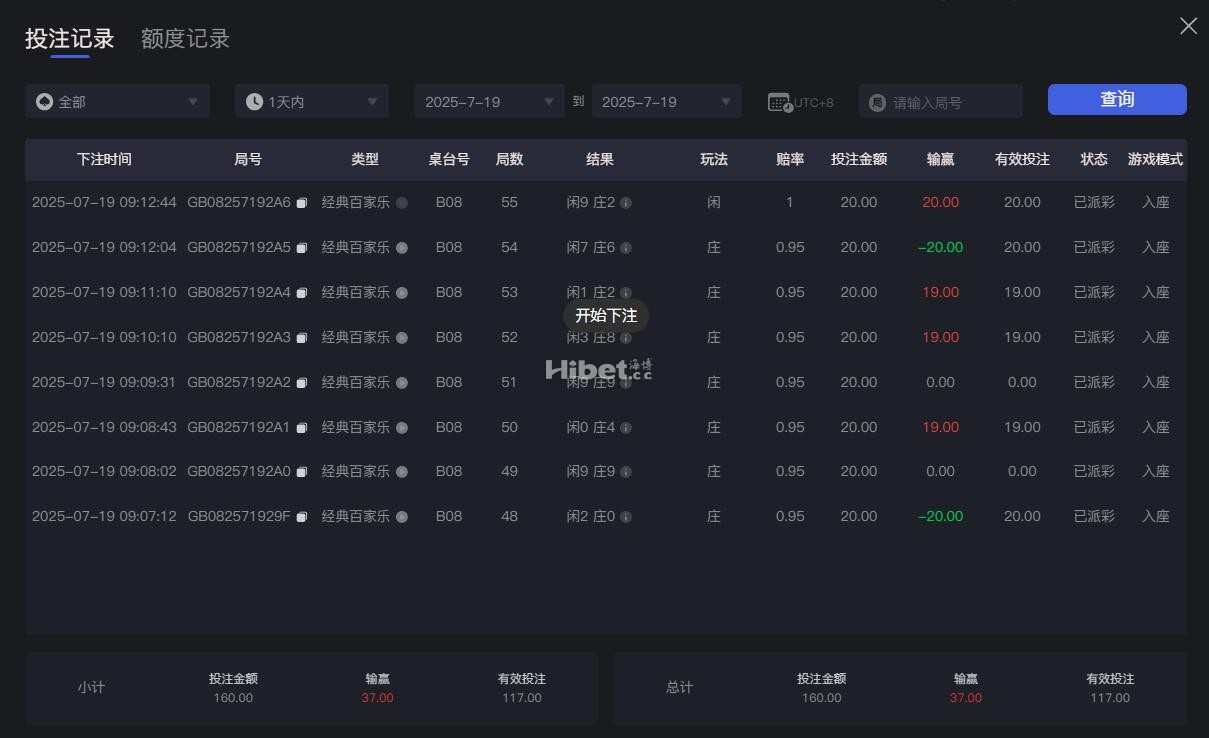Open result info for 闲2 庄0
1209x738 pixels.
tap(626, 518)
